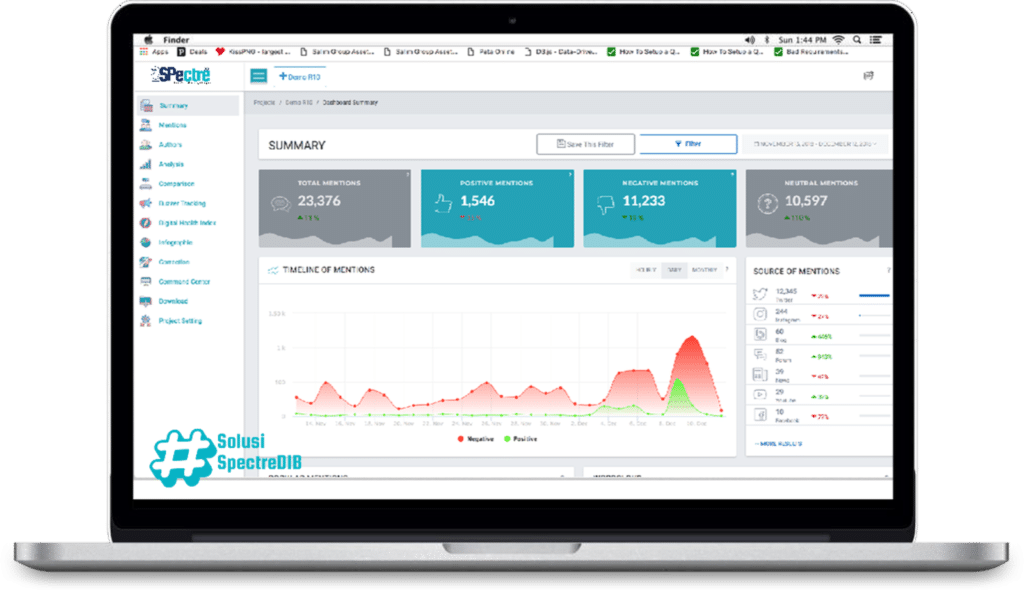Click the Filter button
This screenshot has height=591, width=1024.
pyautogui.click(x=688, y=144)
